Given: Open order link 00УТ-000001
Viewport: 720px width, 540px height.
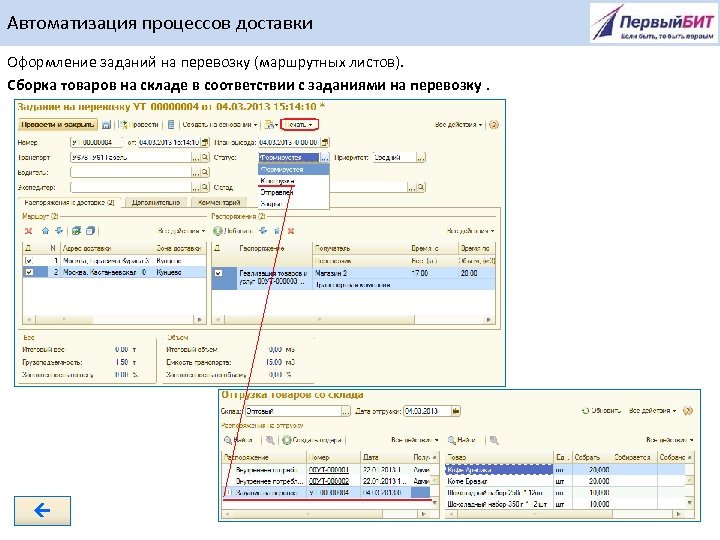Looking at the screenshot, I should [329, 470].
